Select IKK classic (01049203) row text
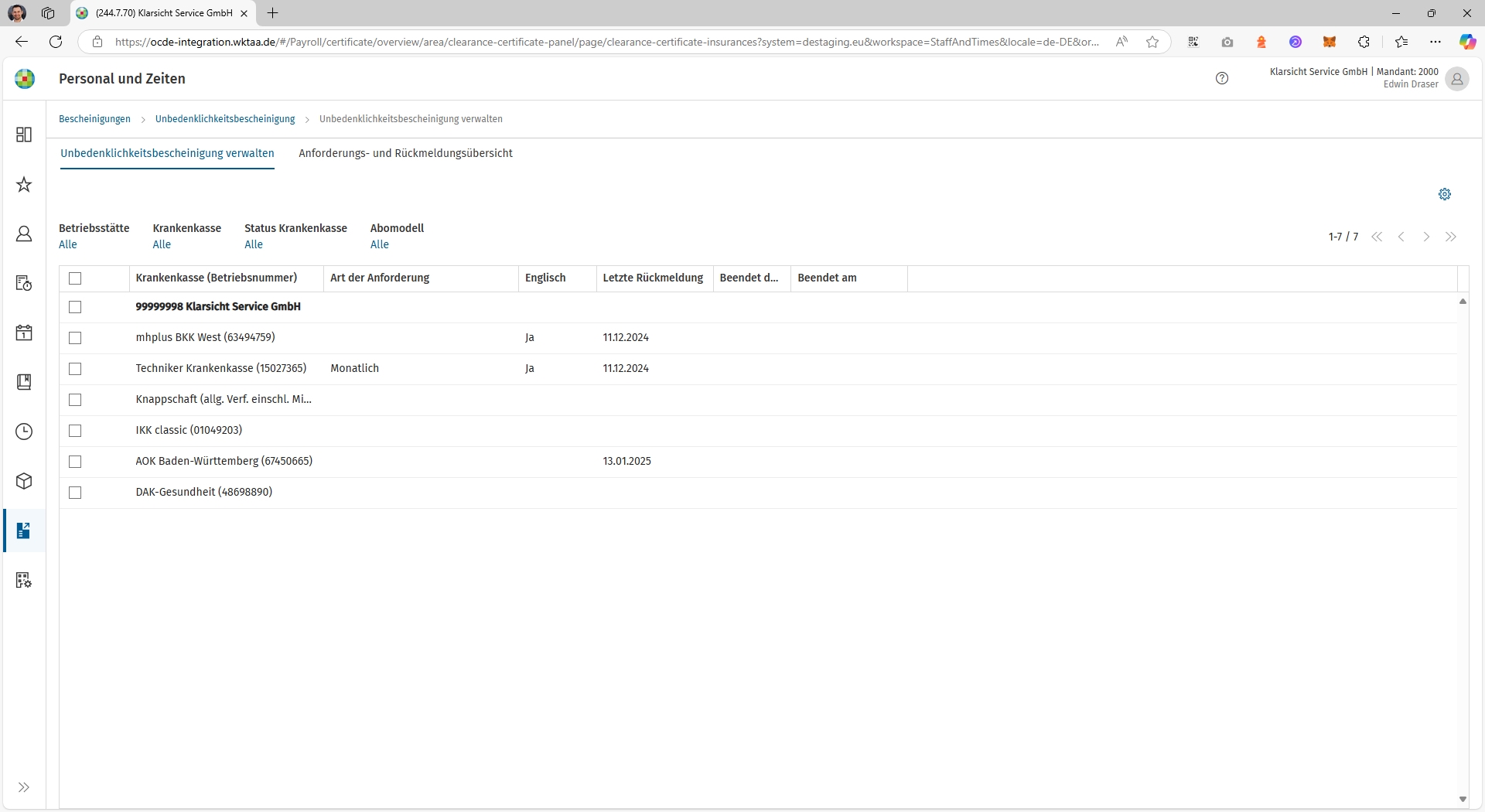 point(189,430)
